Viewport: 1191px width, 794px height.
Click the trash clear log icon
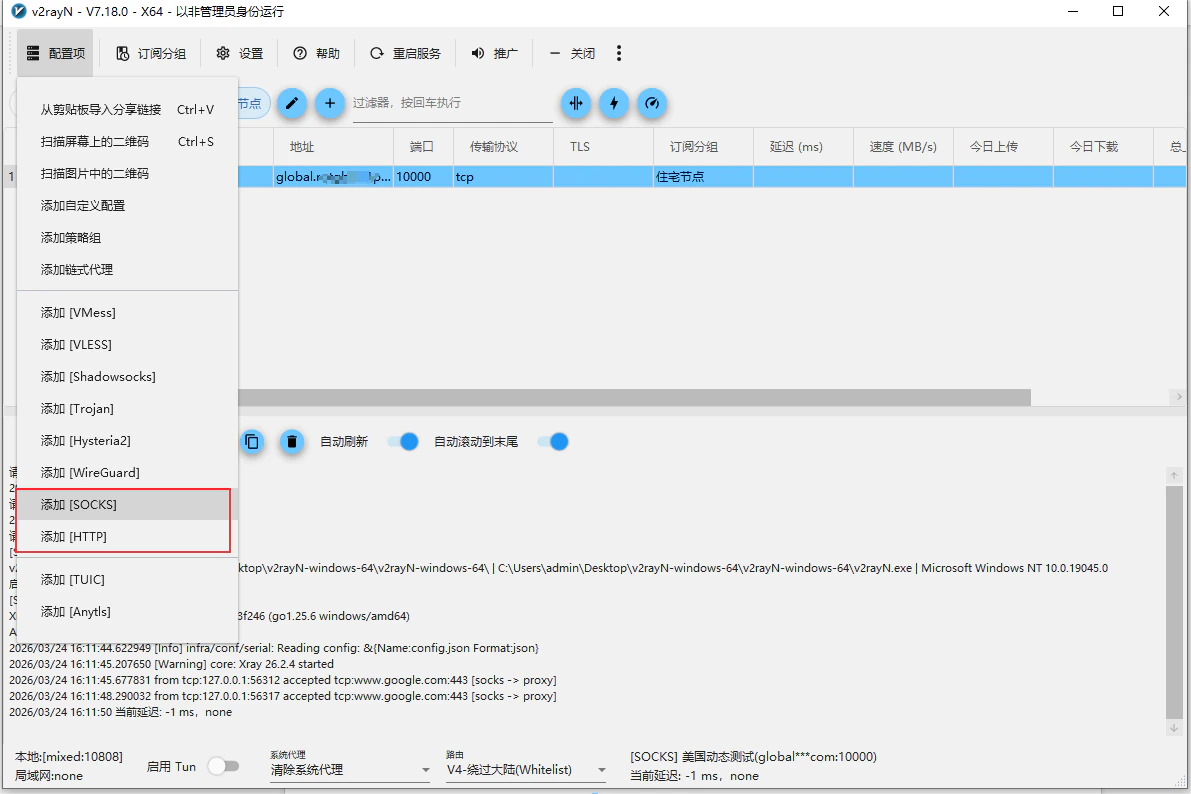(x=292, y=441)
